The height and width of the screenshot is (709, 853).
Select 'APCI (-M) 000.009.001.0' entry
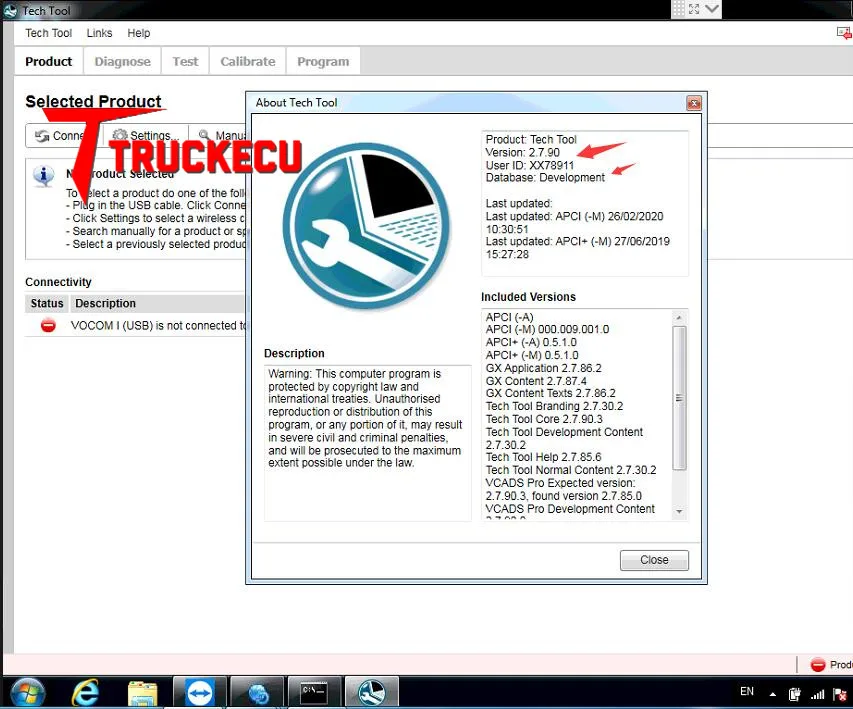[547, 329]
